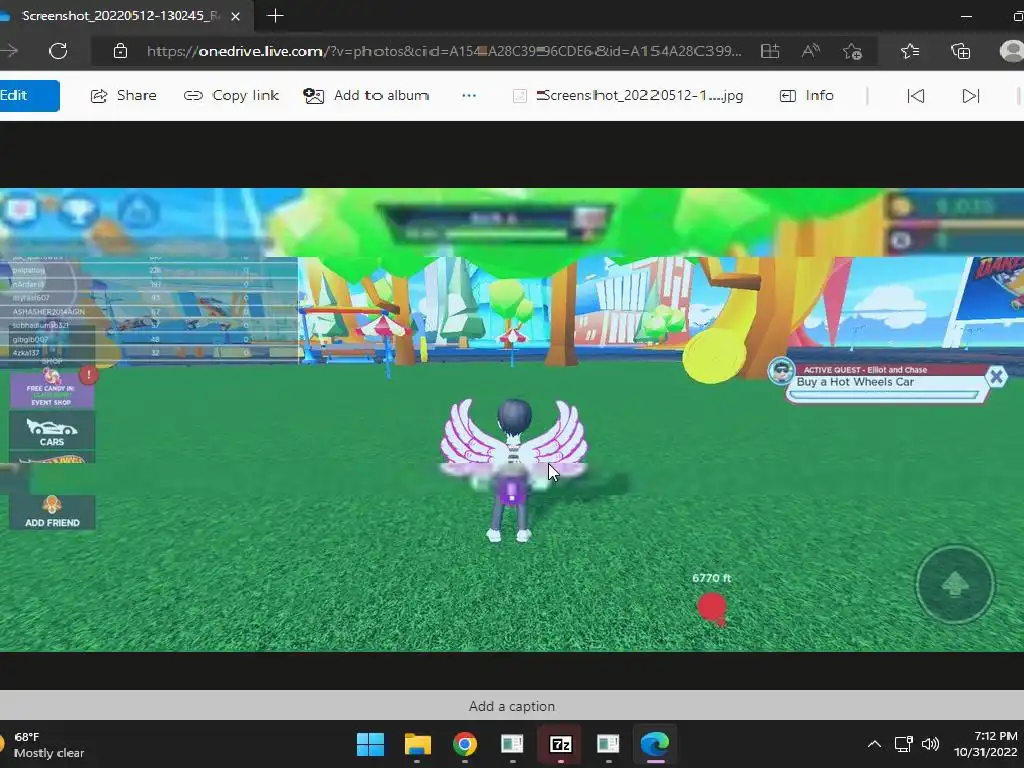The image size is (1024, 768).
Task: Tap the jump arrow circle button
Action: (x=955, y=584)
